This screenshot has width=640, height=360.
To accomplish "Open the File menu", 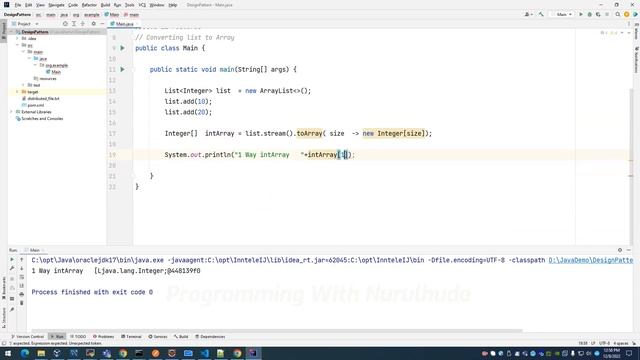I will point(18,5).
